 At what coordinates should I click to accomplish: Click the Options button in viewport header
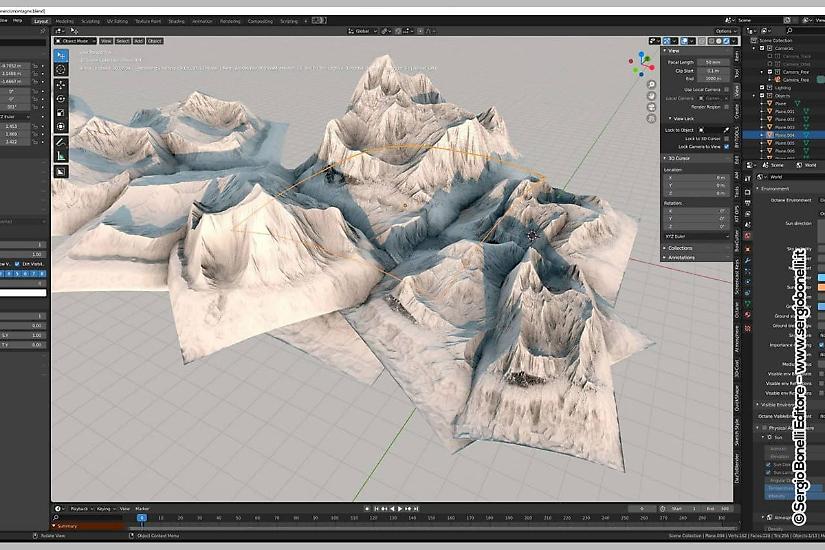tap(724, 31)
